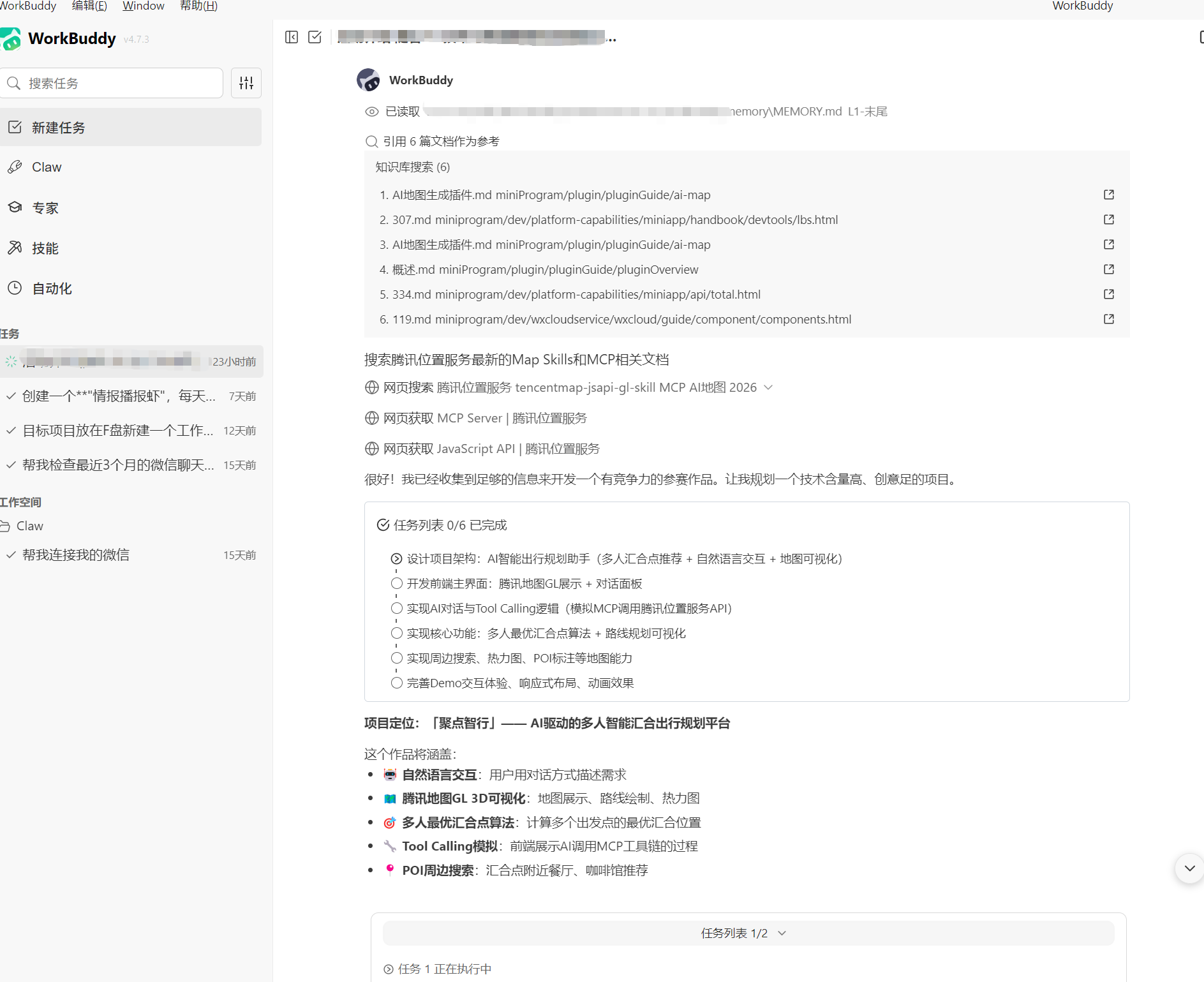Toggle the completed step 设计项目架构 in task list
Screen dimensions: 1204x982
pyautogui.click(x=396, y=558)
